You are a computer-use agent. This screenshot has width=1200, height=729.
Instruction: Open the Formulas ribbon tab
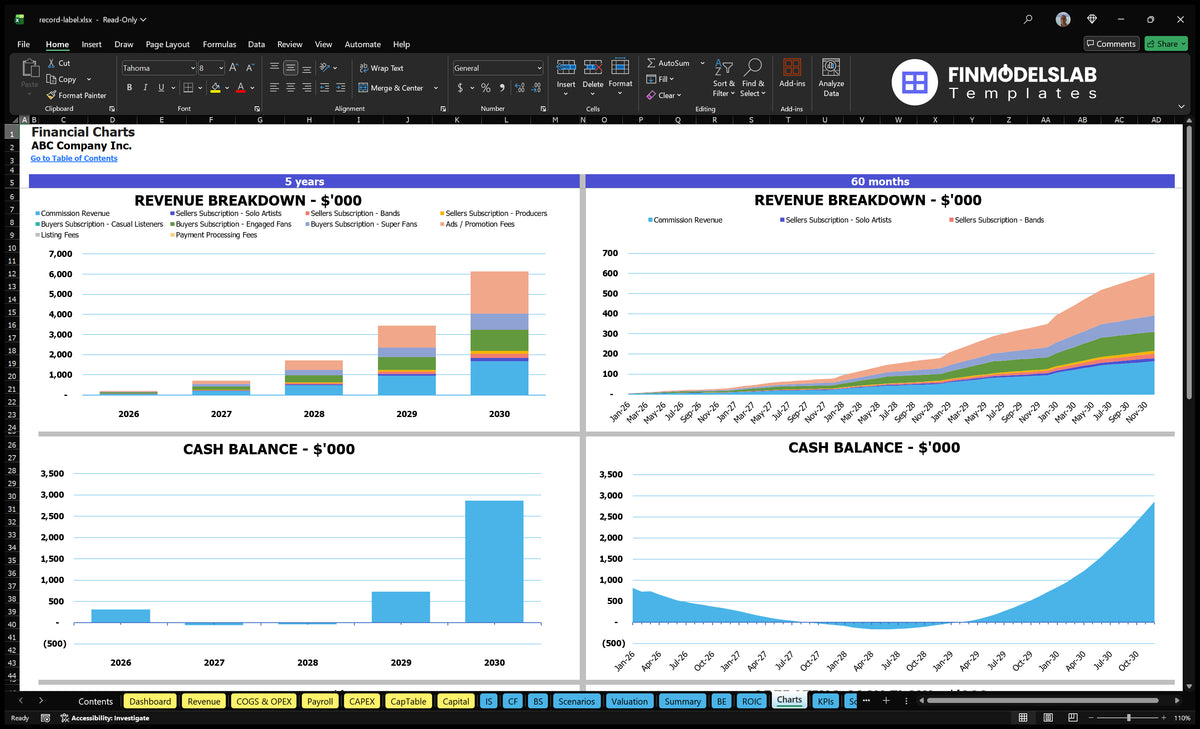click(x=219, y=44)
